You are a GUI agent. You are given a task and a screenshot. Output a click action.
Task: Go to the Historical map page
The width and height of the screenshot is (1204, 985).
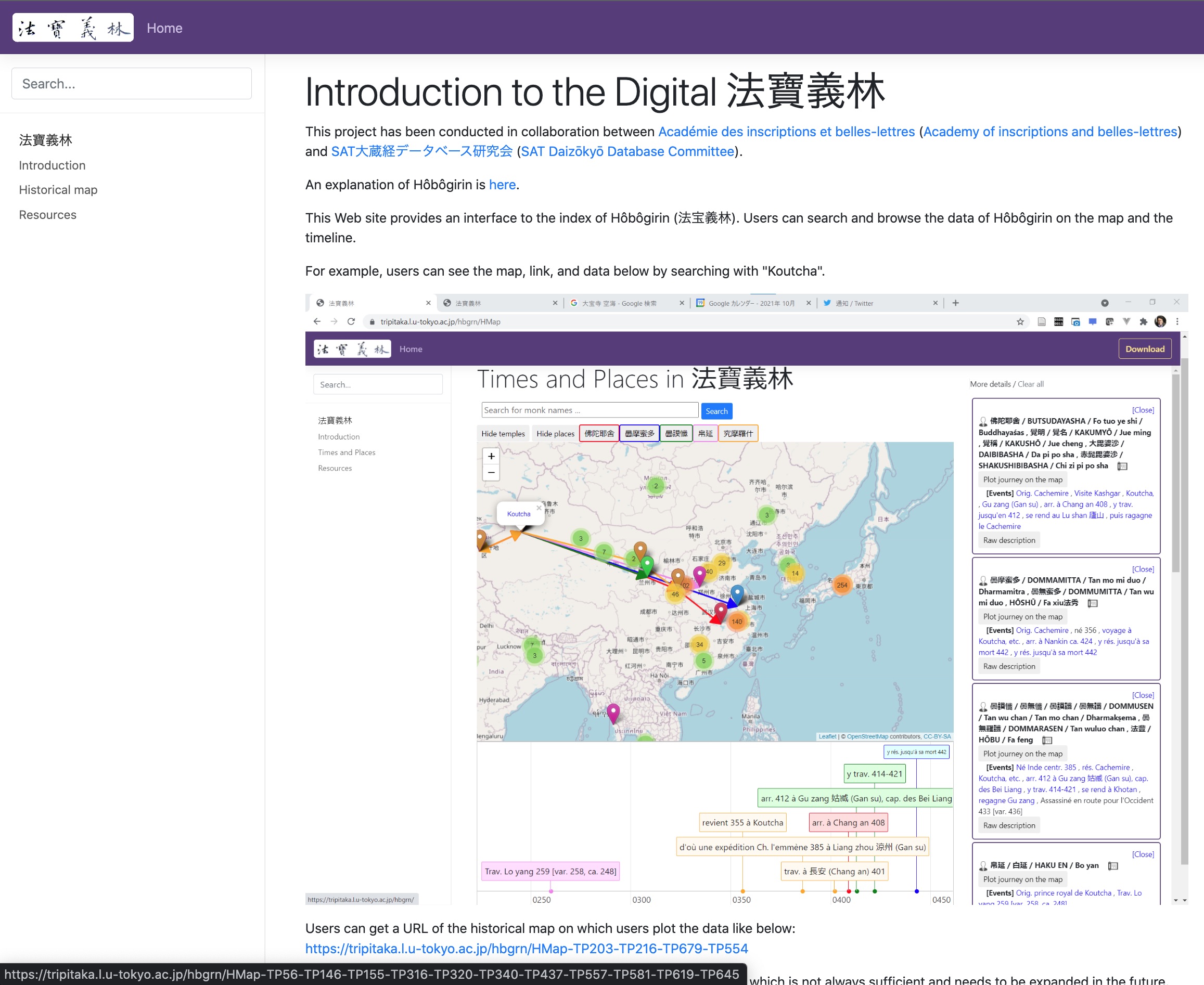click(58, 189)
